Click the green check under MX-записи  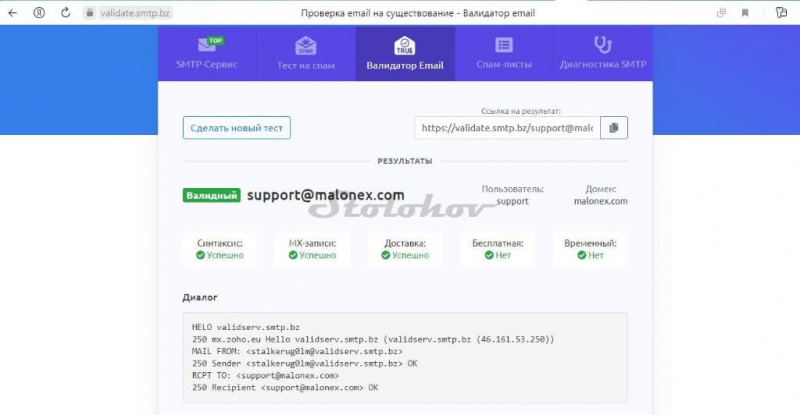[x=293, y=255]
